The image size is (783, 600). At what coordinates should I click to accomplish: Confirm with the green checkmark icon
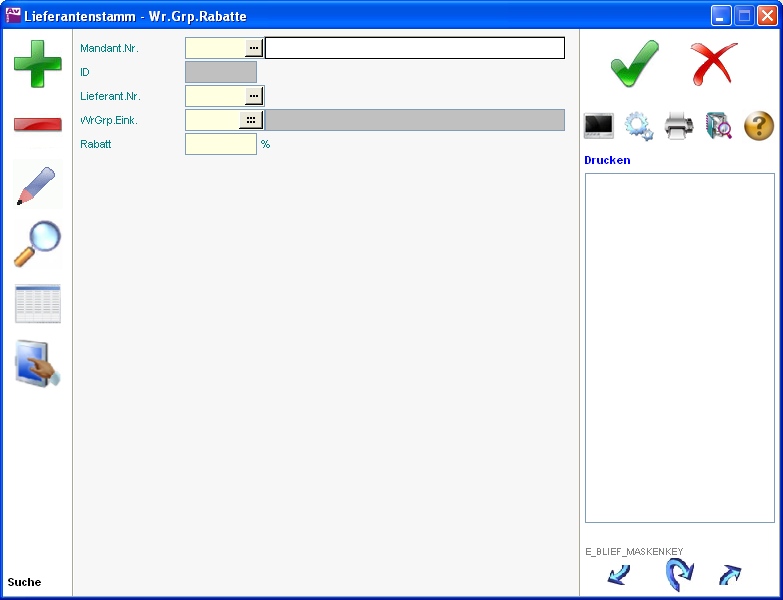click(635, 64)
